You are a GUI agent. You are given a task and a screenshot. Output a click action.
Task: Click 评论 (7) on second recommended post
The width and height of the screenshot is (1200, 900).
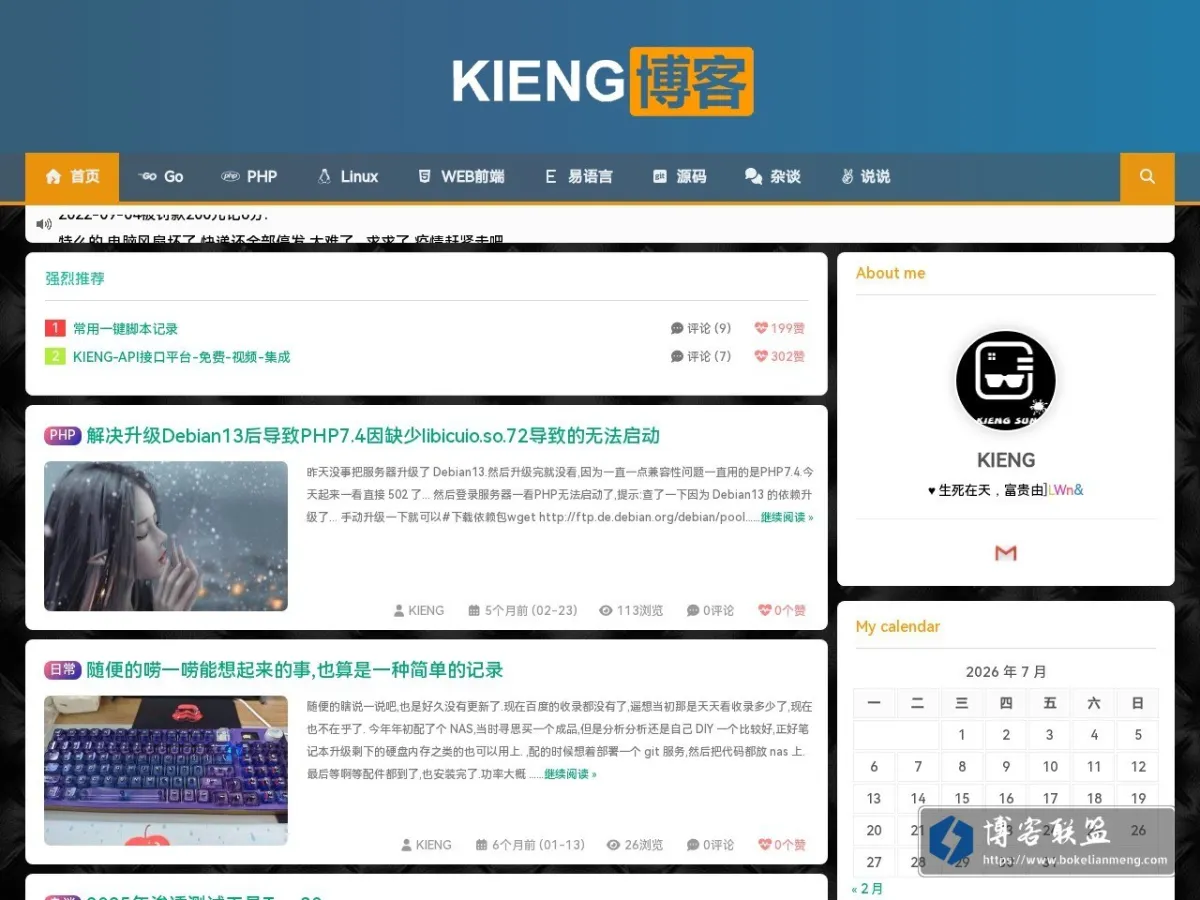tap(701, 357)
